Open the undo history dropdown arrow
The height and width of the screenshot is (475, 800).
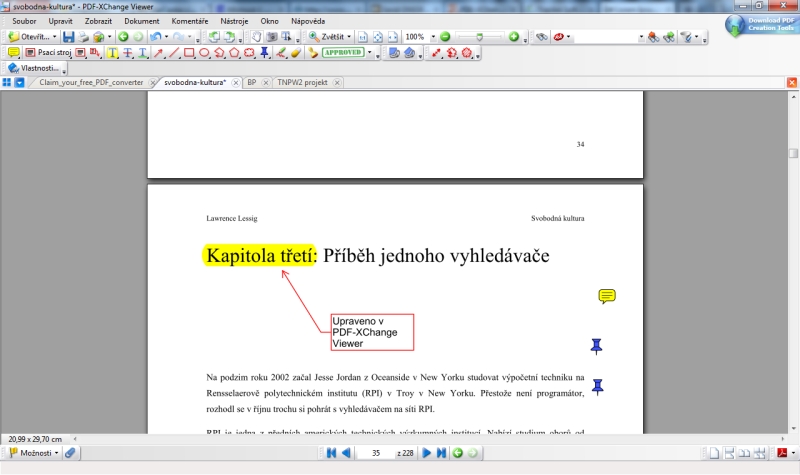(166, 37)
